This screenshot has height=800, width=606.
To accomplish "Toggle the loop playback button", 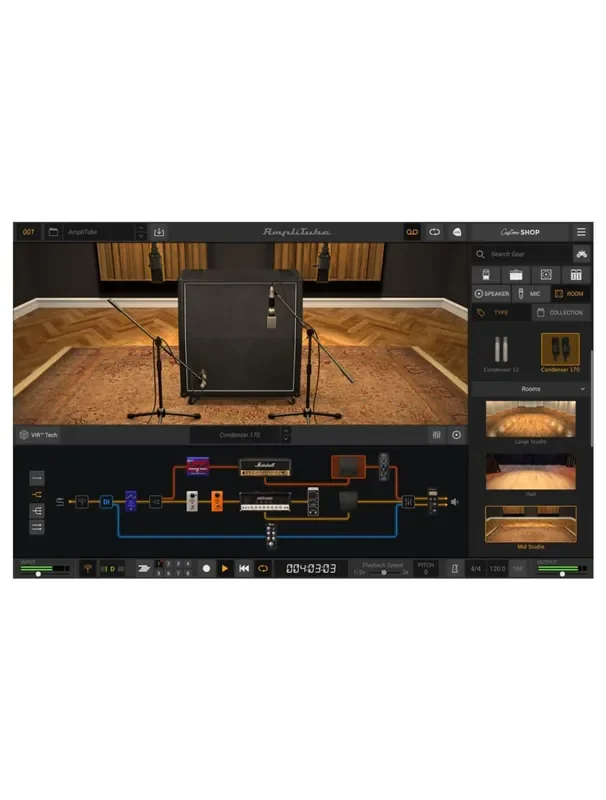I will 263,568.
